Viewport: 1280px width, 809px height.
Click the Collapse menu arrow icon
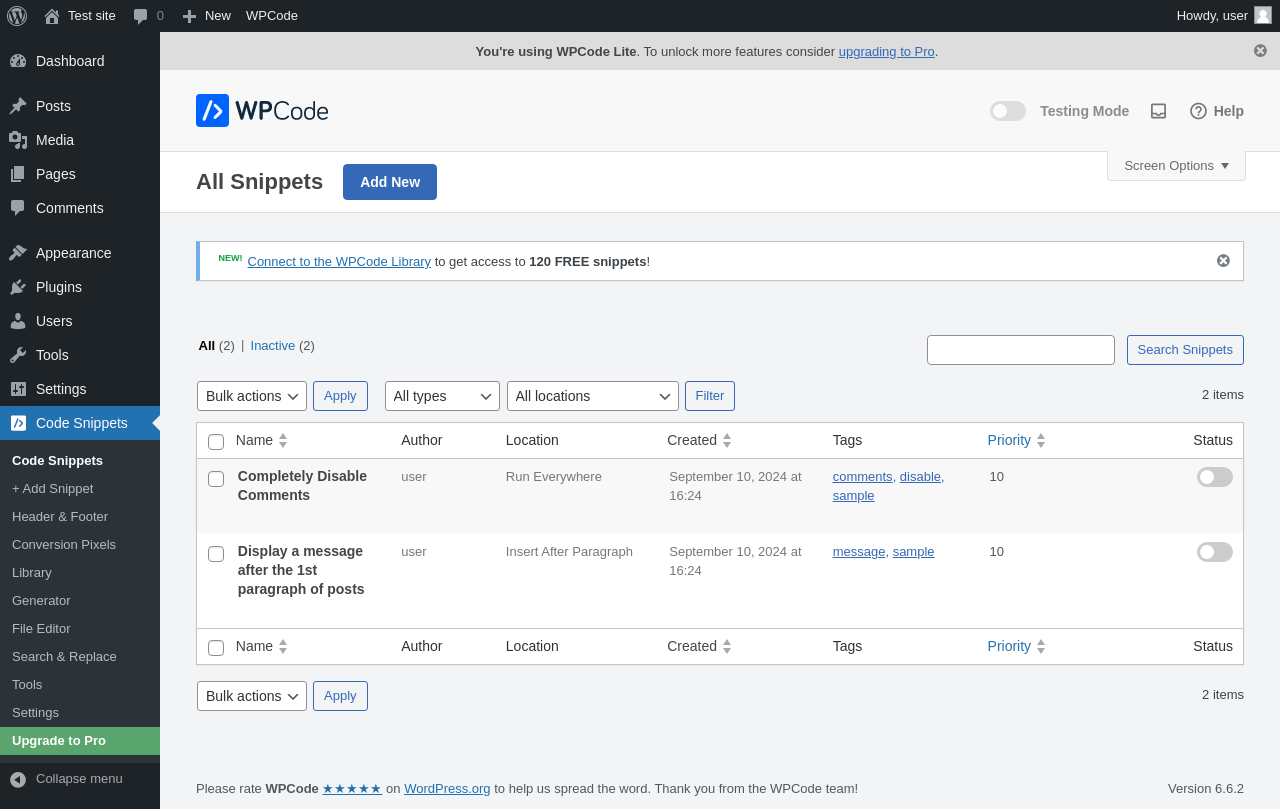pyautogui.click(x=18, y=779)
